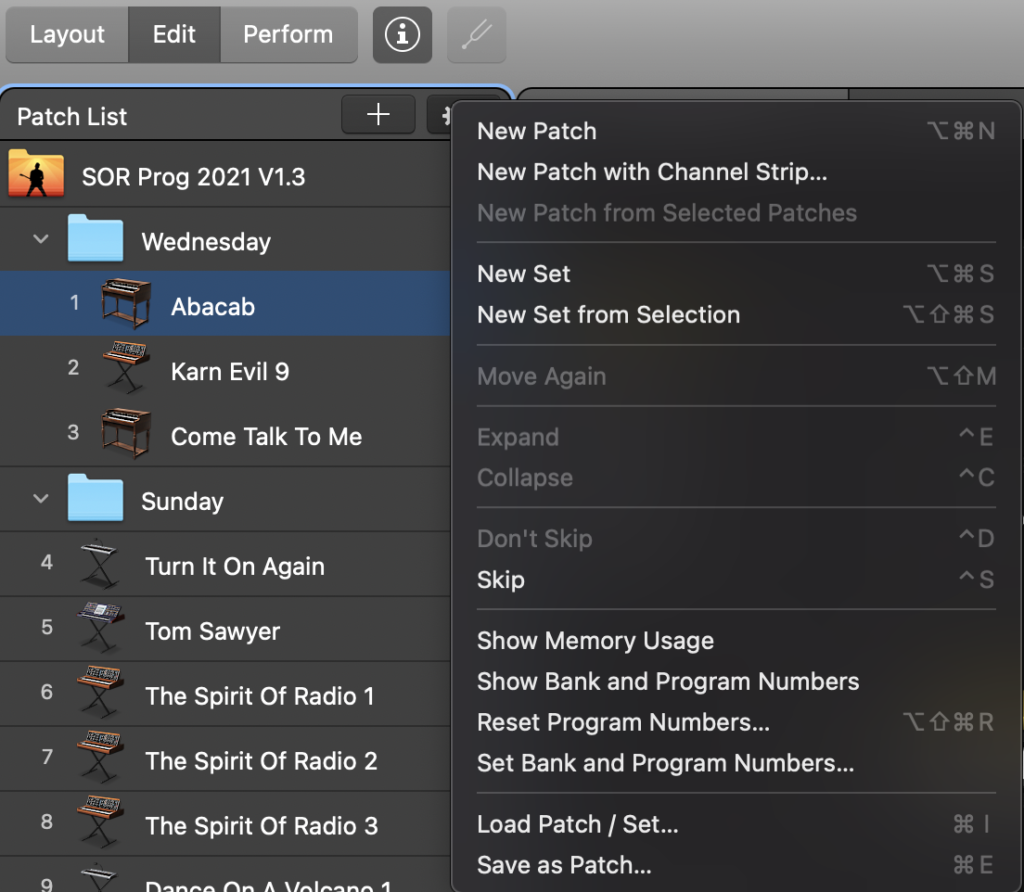Click the organ icon next to Abacab
This screenshot has width=1024, height=892.
click(x=126, y=304)
